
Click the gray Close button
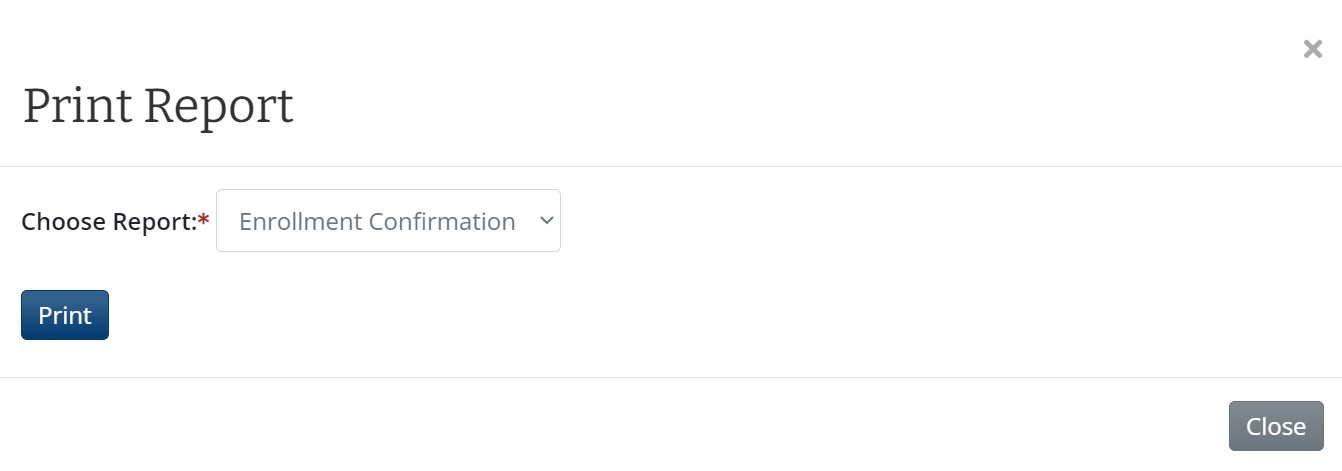click(1275, 426)
